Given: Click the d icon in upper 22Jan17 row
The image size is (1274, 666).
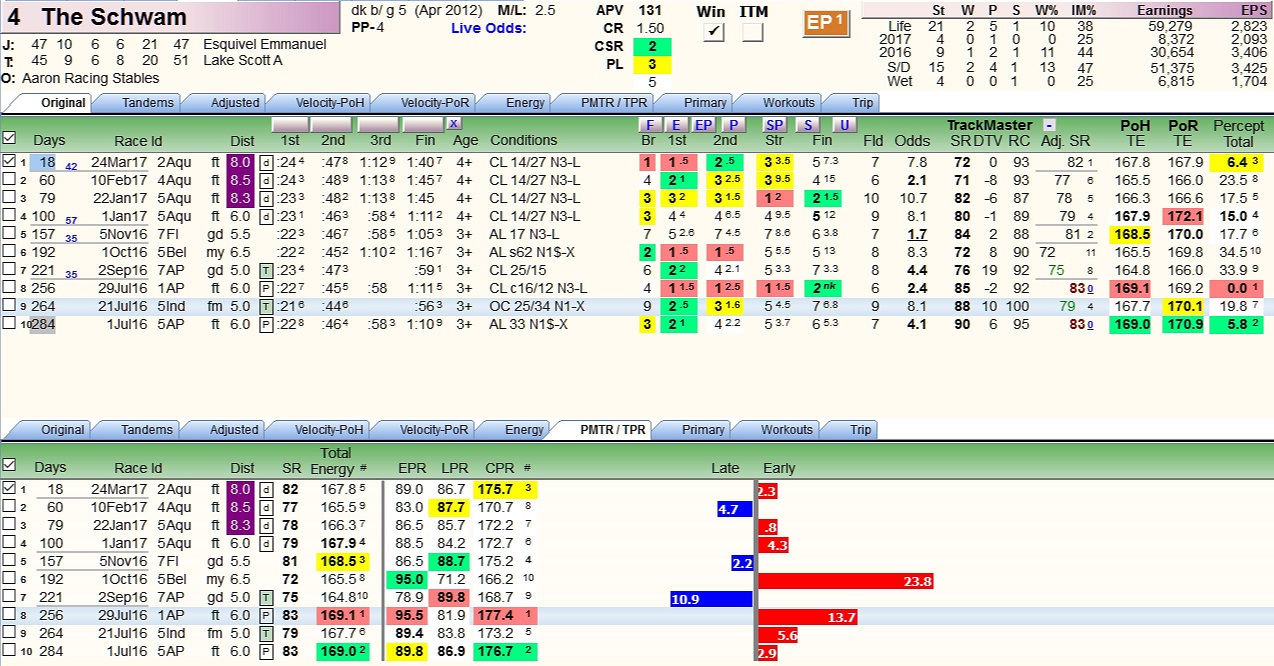Looking at the screenshot, I should tap(266, 198).
